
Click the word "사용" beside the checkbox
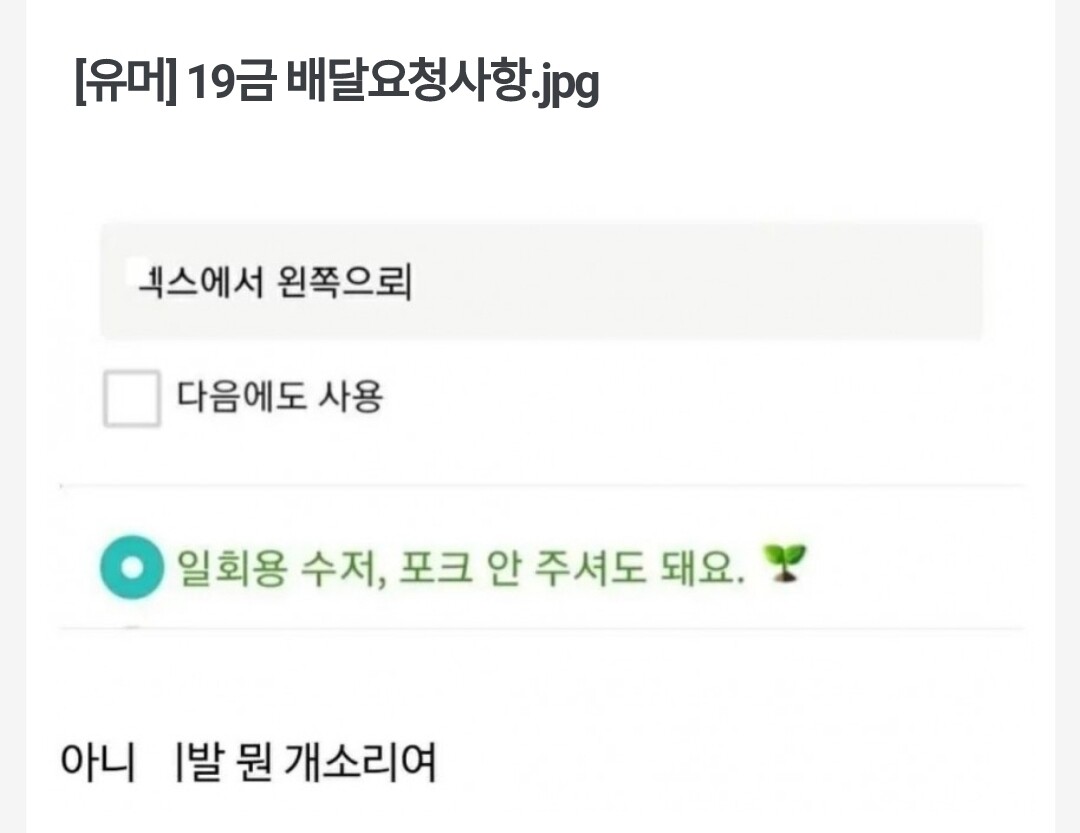[x=350, y=398]
